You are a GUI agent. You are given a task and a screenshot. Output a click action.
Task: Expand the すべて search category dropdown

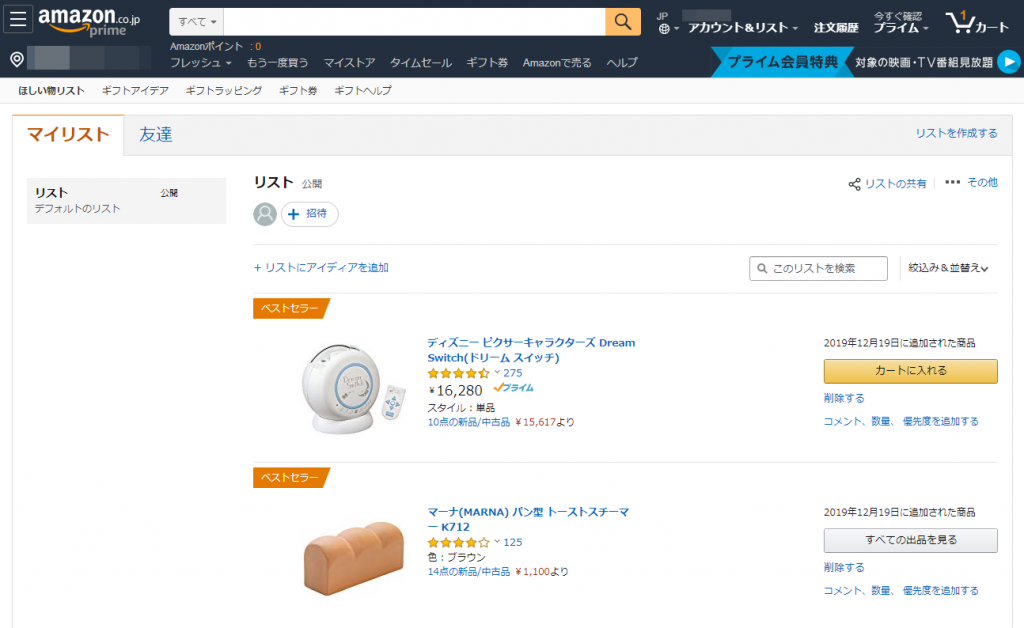pyautogui.click(x=197, y=22)
